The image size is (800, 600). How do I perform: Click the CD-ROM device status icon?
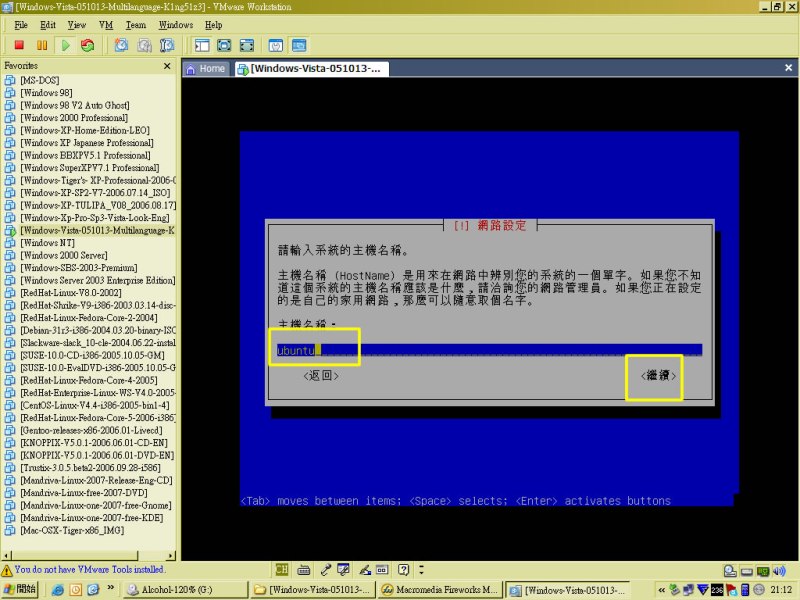point(730,571)
